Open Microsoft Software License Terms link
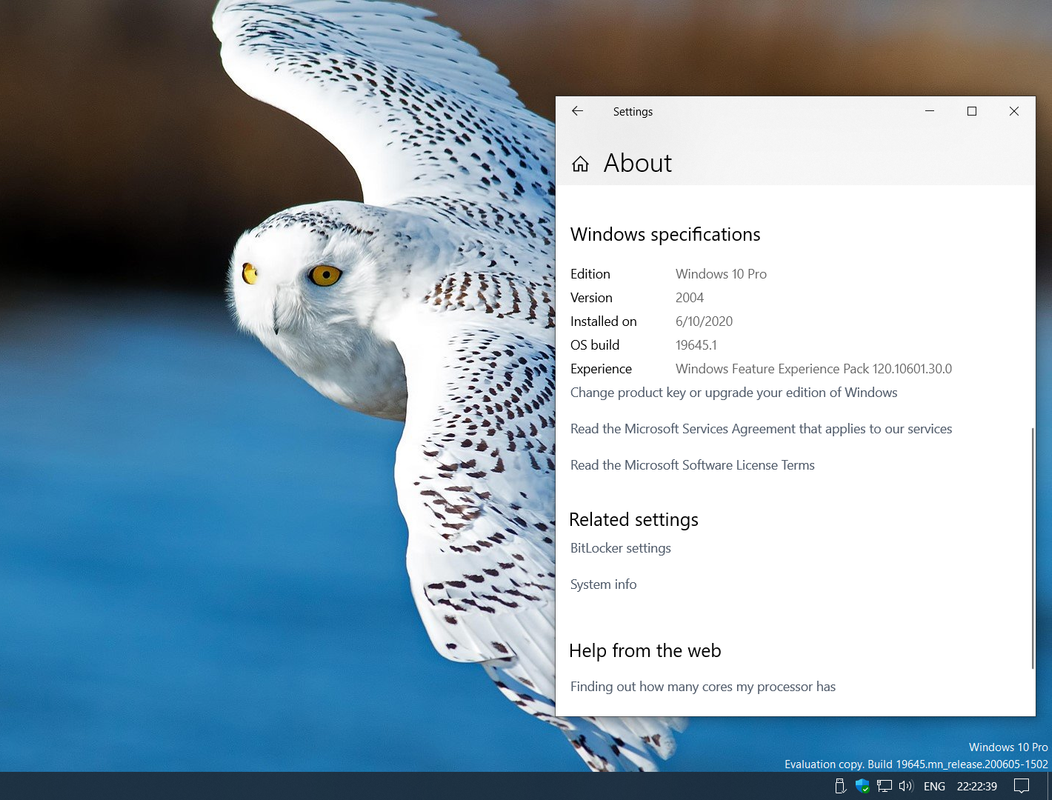Viewport: 1052px width, 800px height. click(692, 465)
